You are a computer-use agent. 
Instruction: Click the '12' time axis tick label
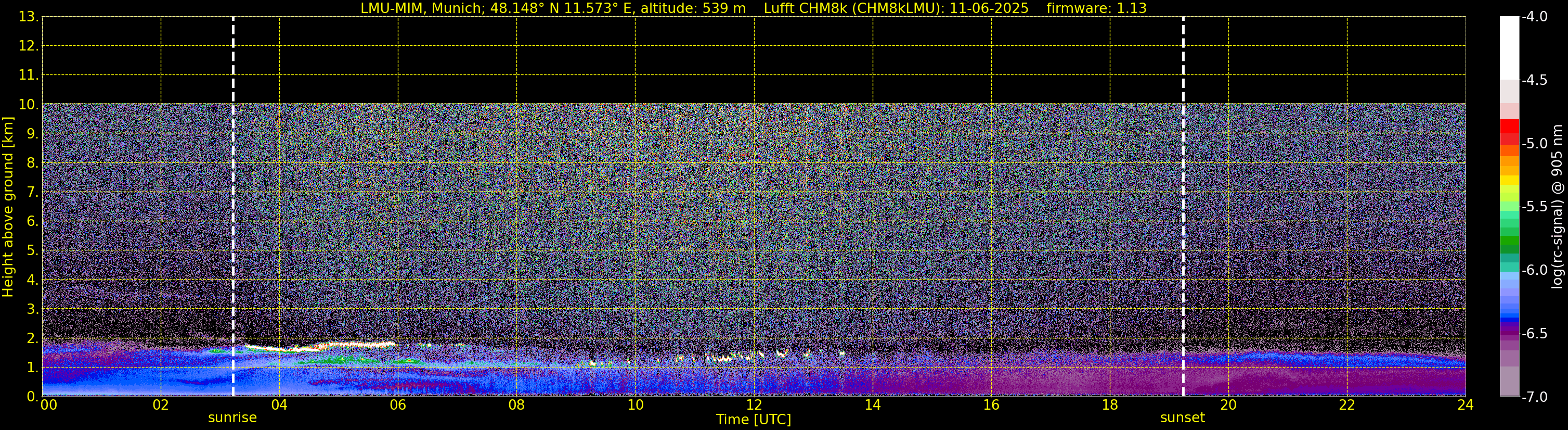pos(754,405)
